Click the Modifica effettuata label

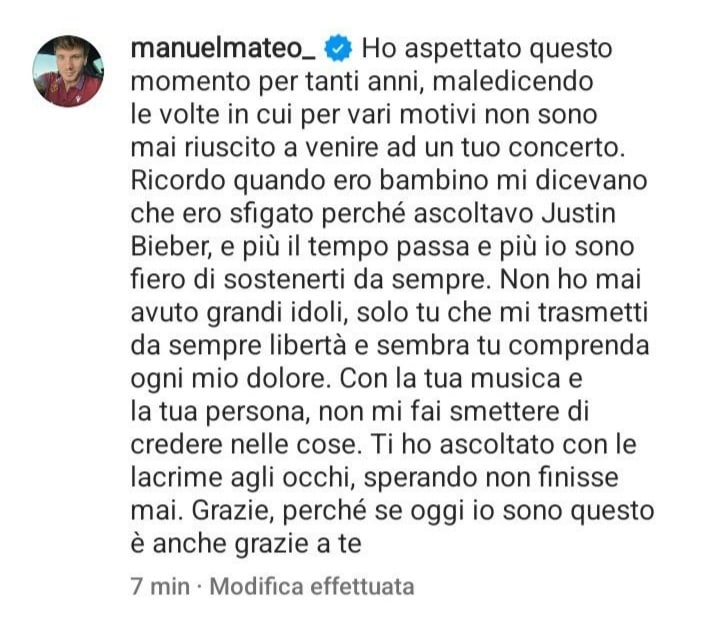(312, 586)
